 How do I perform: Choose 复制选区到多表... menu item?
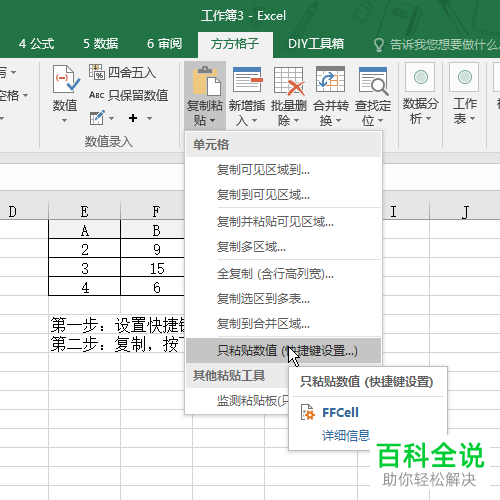283,299
